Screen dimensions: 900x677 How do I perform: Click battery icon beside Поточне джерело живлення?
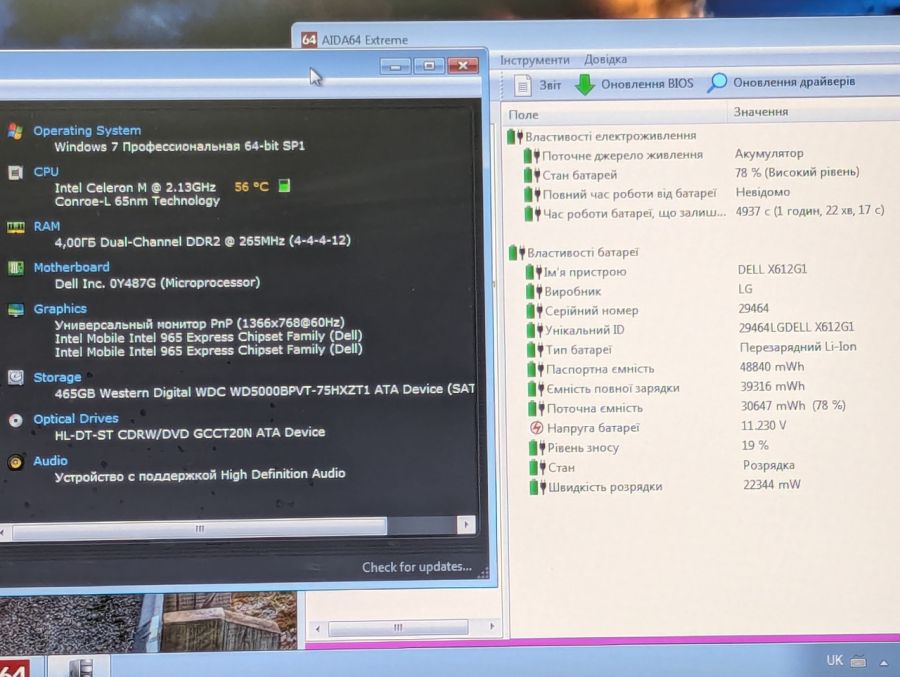pos(532,156)
